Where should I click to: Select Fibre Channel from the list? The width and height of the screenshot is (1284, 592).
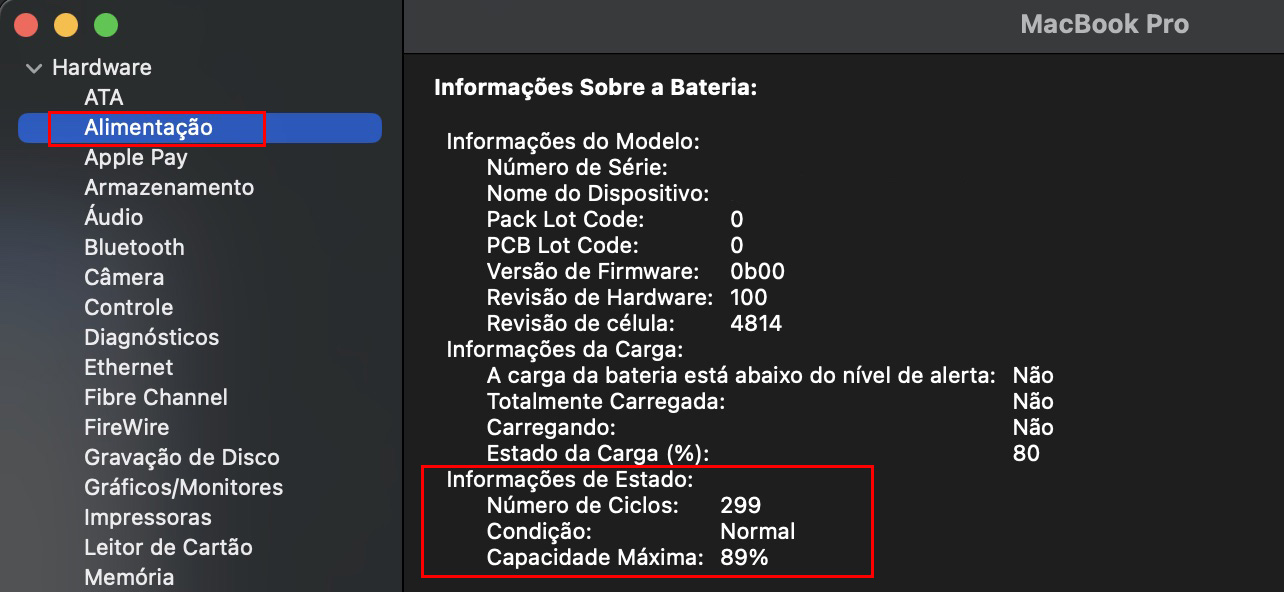[x=156, y=397]
